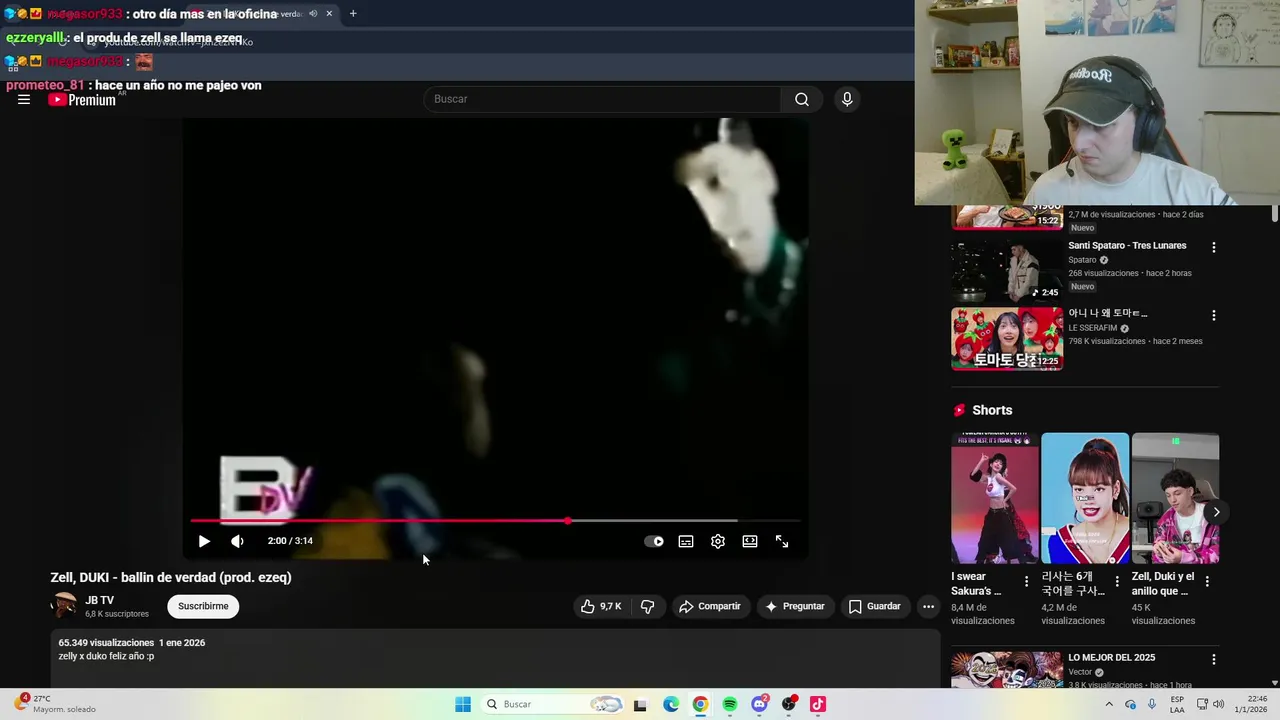Click Spataro channel name under Tres Lunares
This screenshot has width=1280, height=720.
1082,260
